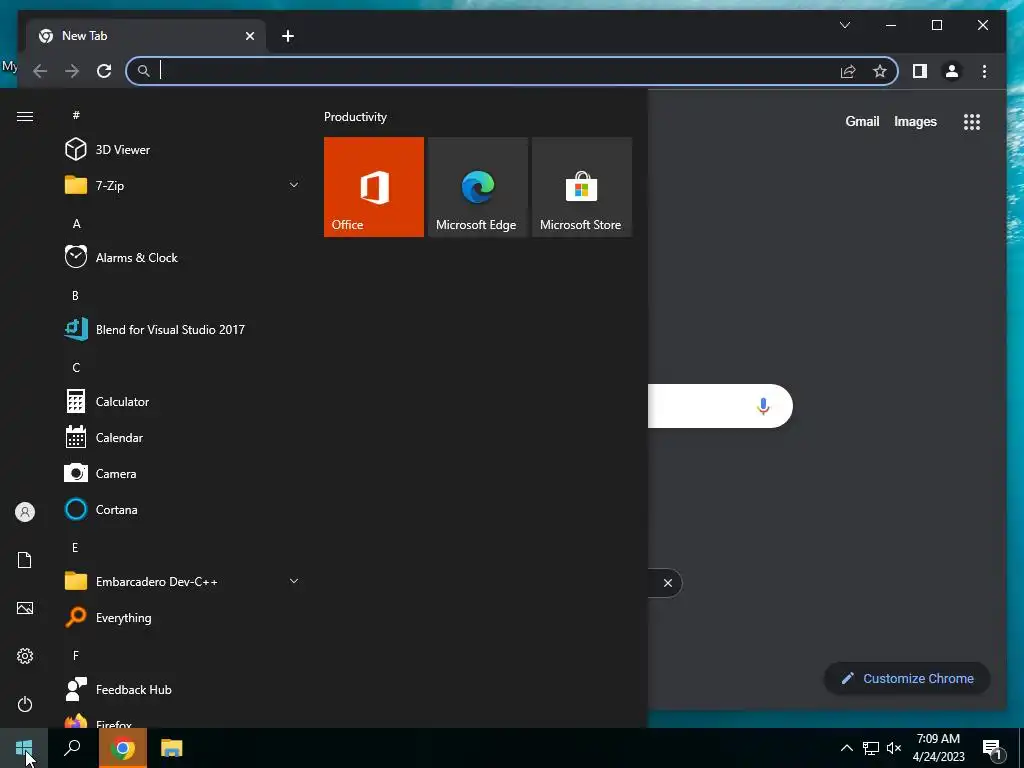The width and height of the screenshot is (1024, 768).
Task: Launch Microsoft Edge tile
Action: point(477,187)
